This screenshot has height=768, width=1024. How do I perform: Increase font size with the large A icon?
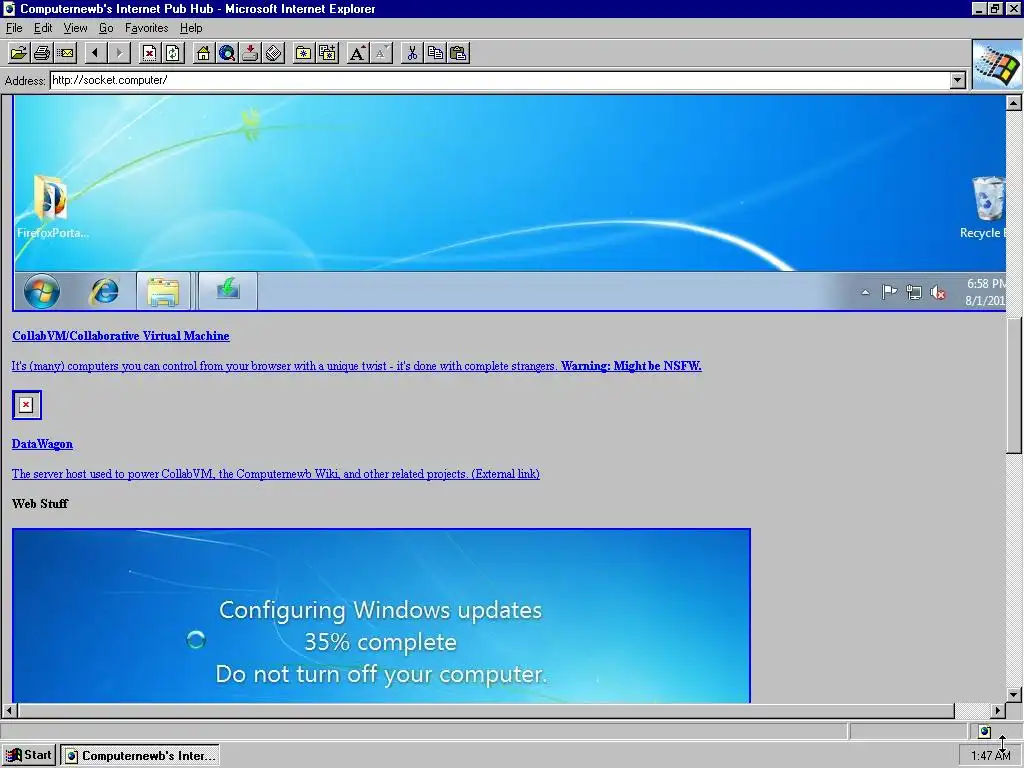tap(357, 54)
